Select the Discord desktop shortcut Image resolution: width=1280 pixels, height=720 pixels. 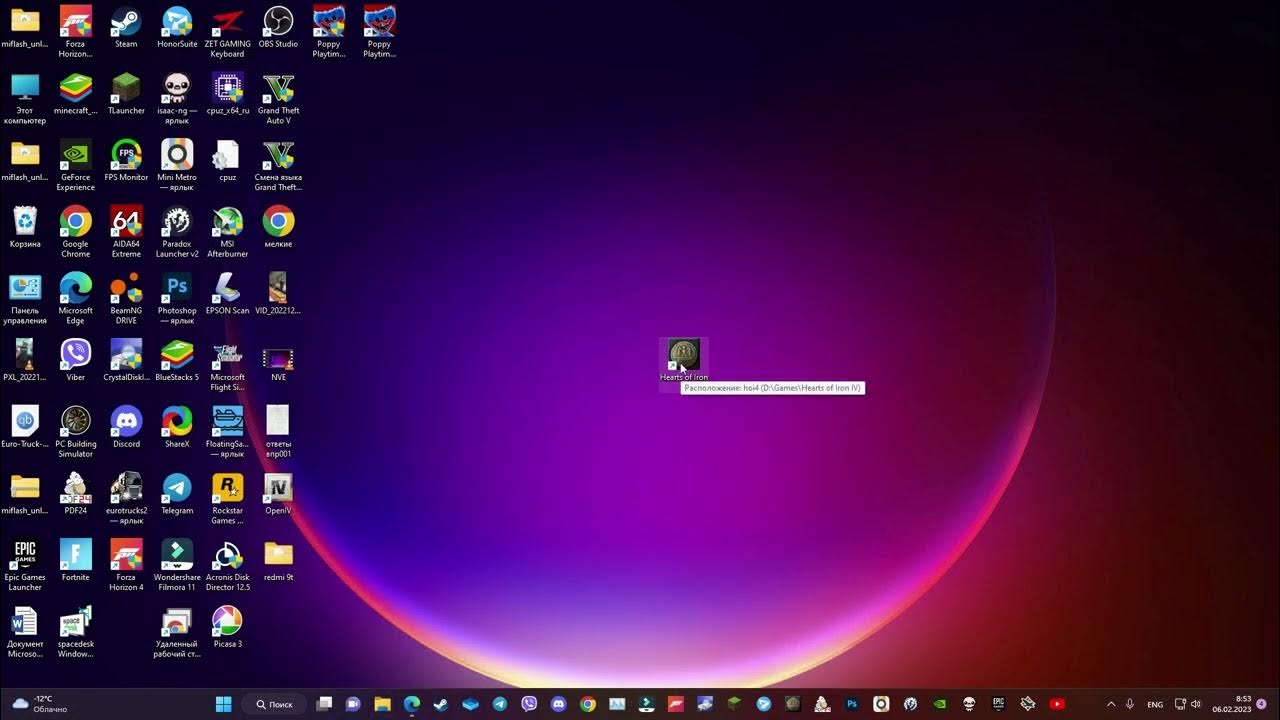click(126, 427)
